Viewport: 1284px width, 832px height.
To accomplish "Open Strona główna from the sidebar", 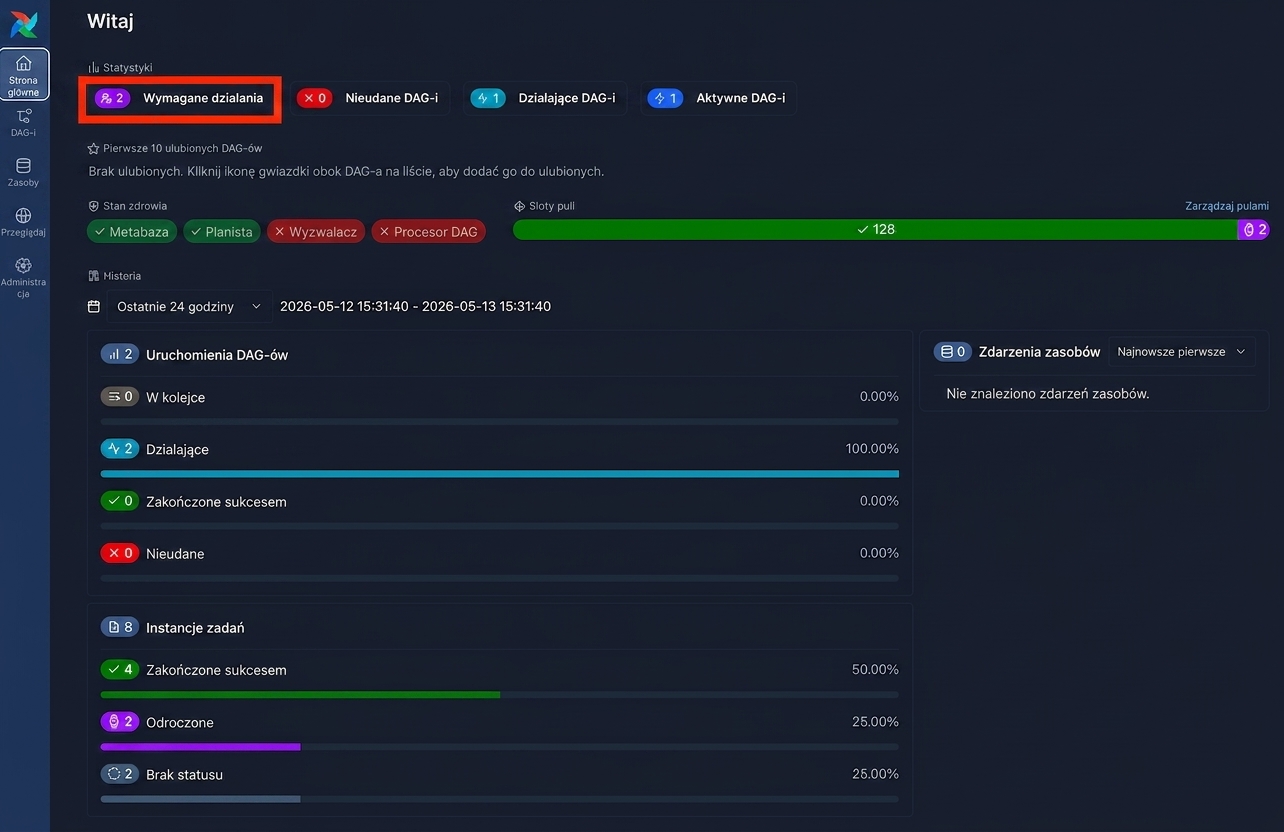I will point(24,75).
